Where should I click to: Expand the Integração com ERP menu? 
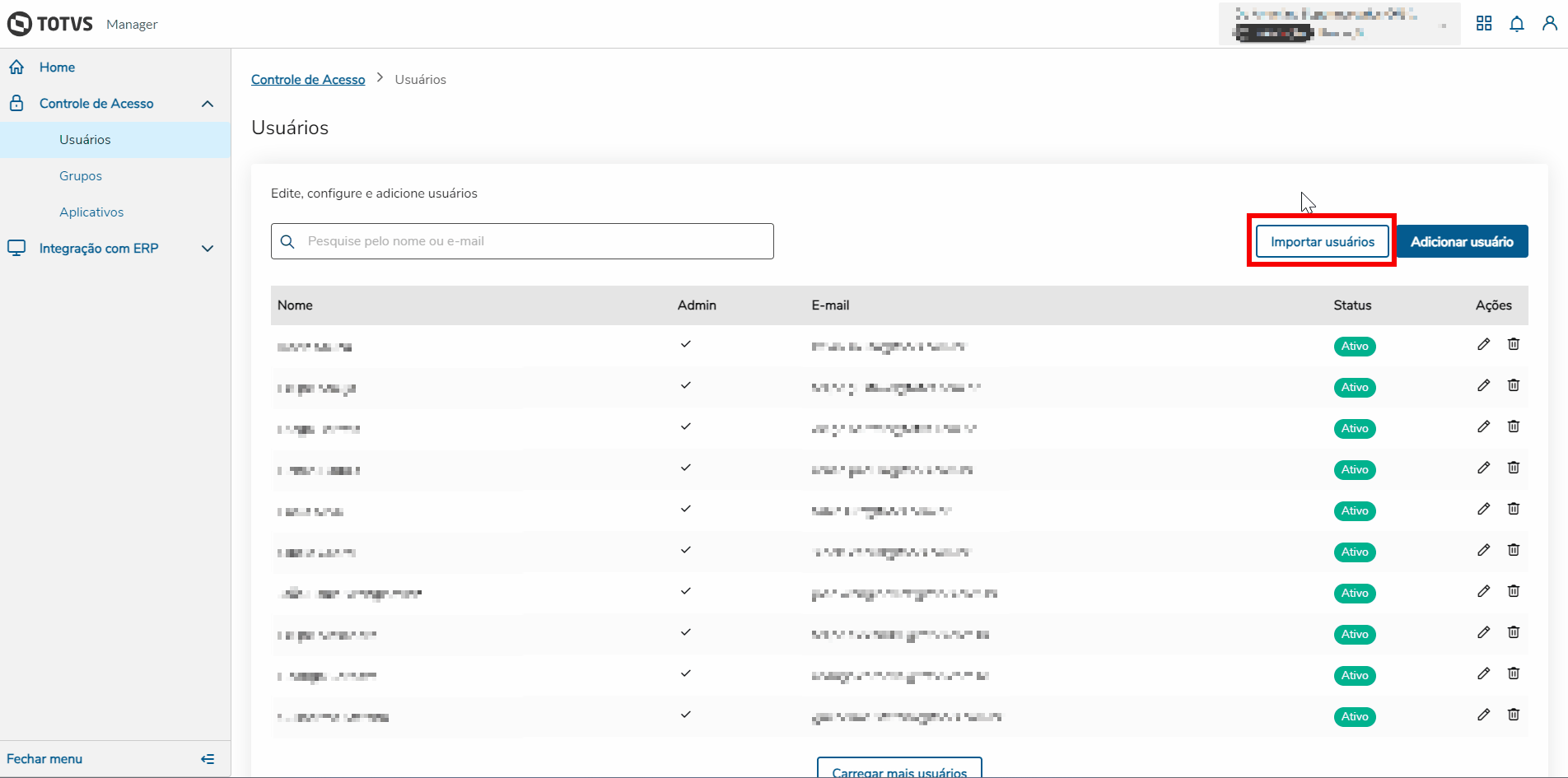(x=208, y=249)
